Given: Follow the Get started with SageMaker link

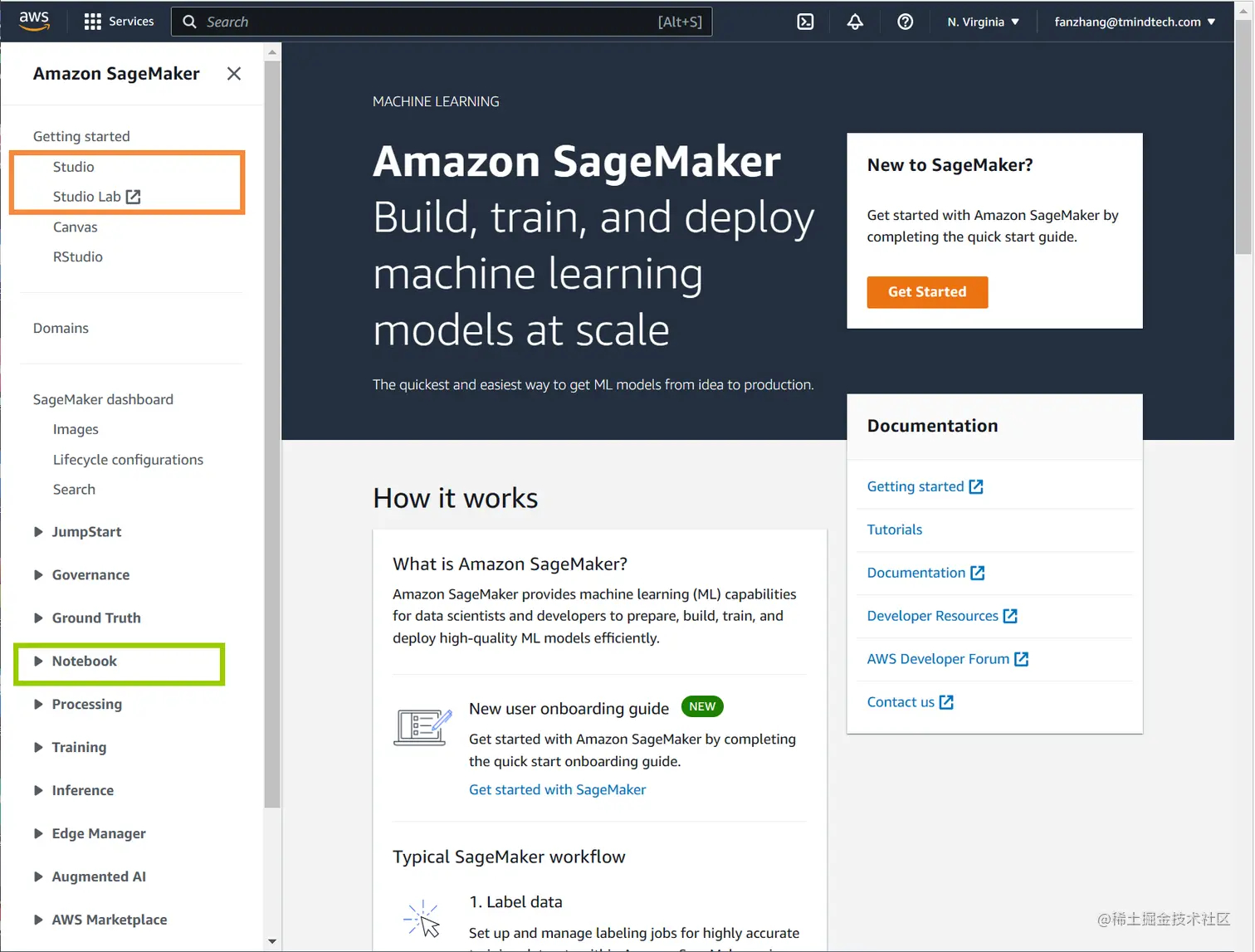Looking at the screenshot, I should click(557, 789).
